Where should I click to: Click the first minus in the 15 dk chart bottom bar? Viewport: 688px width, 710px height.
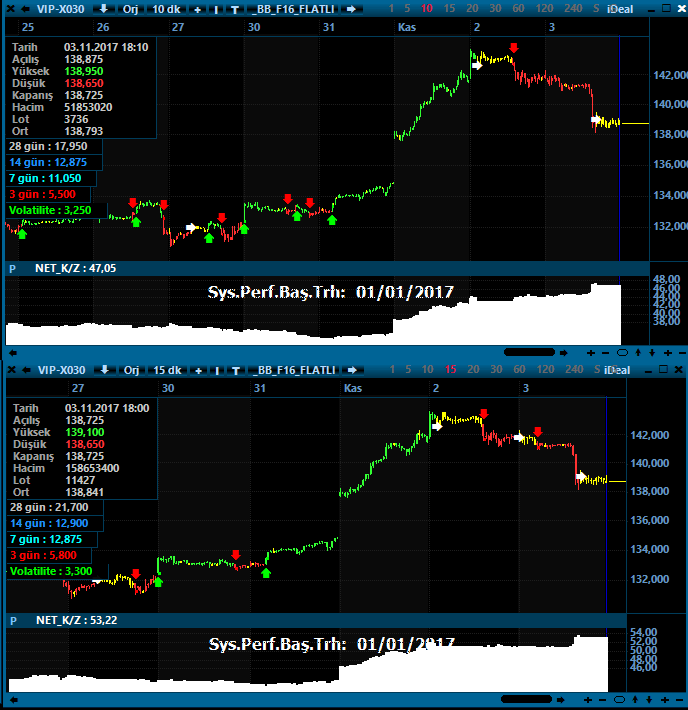pos(603,700)
